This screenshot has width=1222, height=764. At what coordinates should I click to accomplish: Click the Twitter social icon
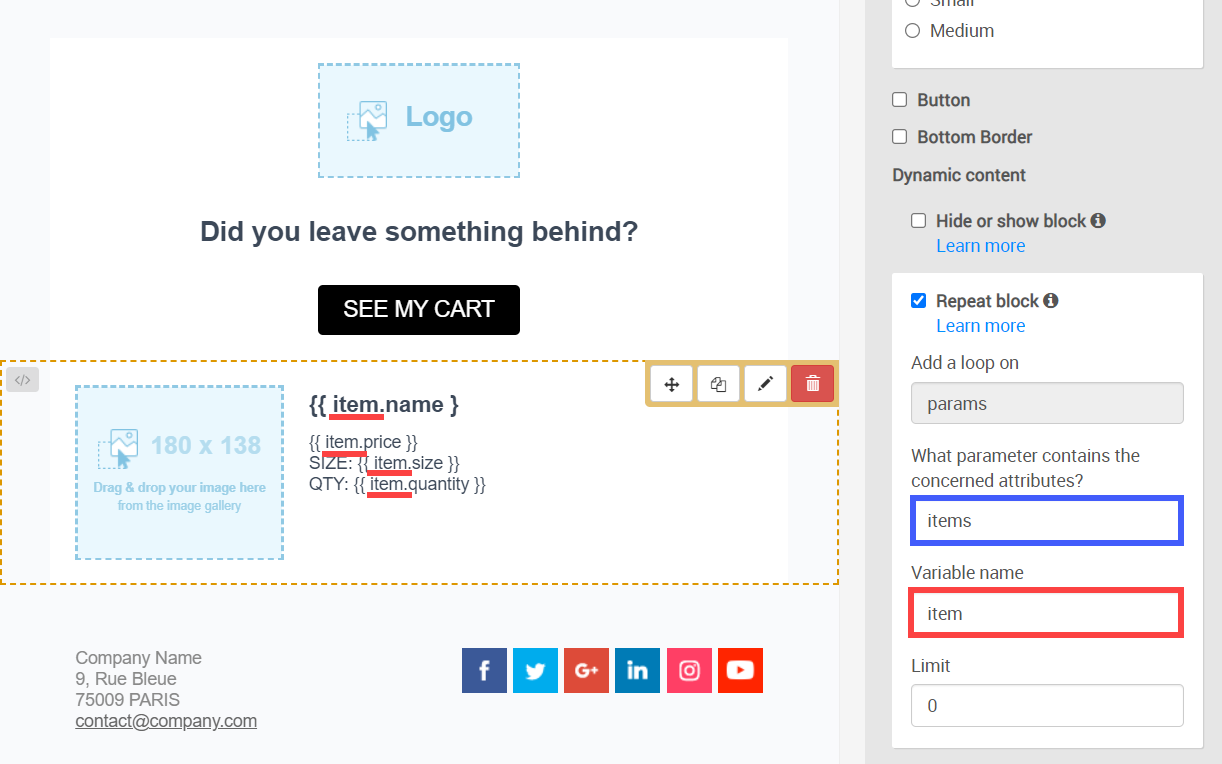coord(535,671)
